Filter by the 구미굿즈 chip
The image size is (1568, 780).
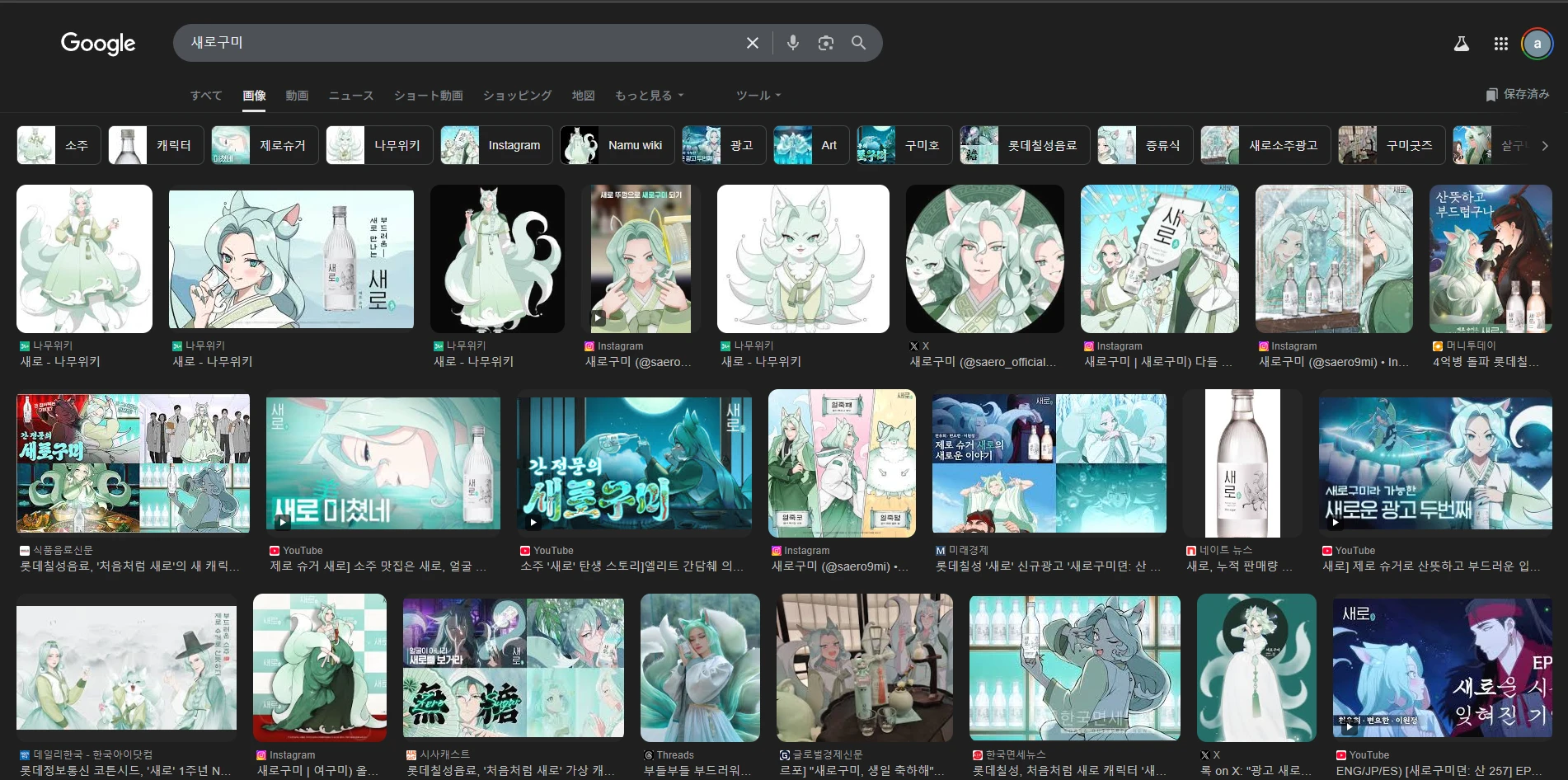tap(1392, 145)
